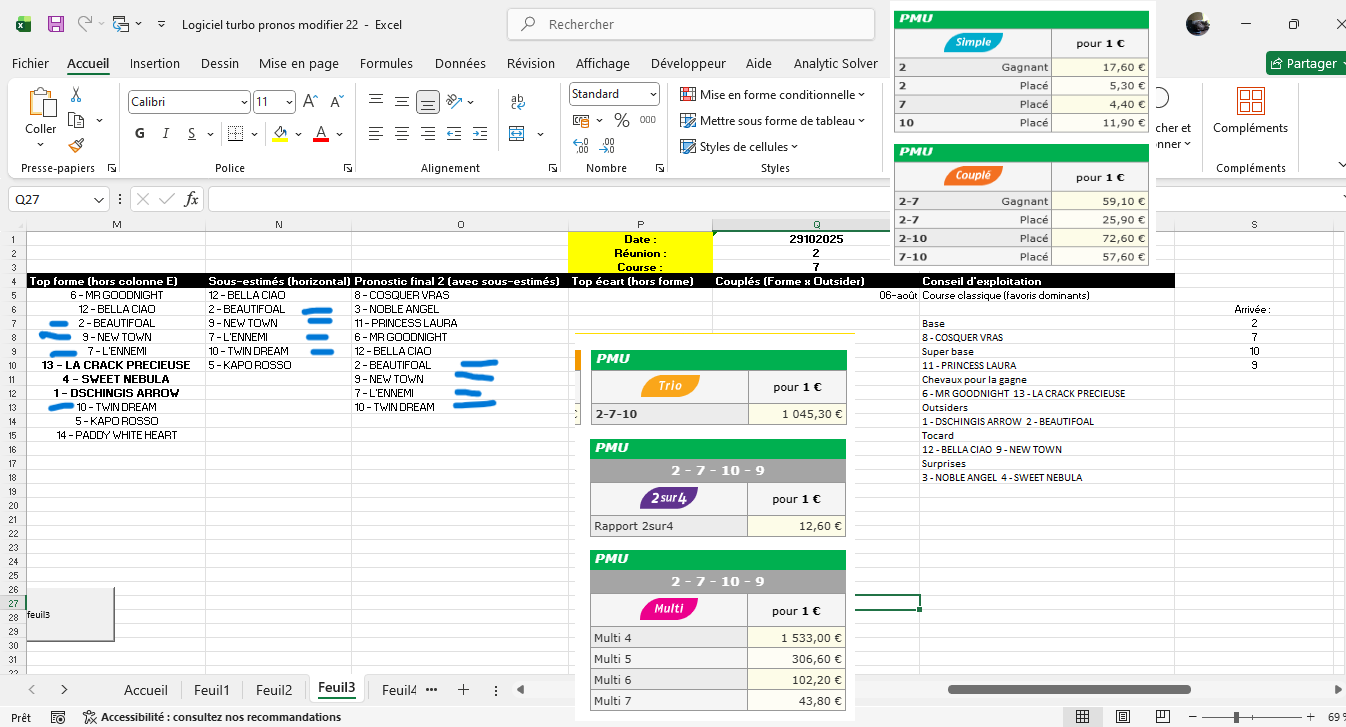Click the text orientation icon
The width and height of the screenshot is (1346, 727).
pos(454,101)
